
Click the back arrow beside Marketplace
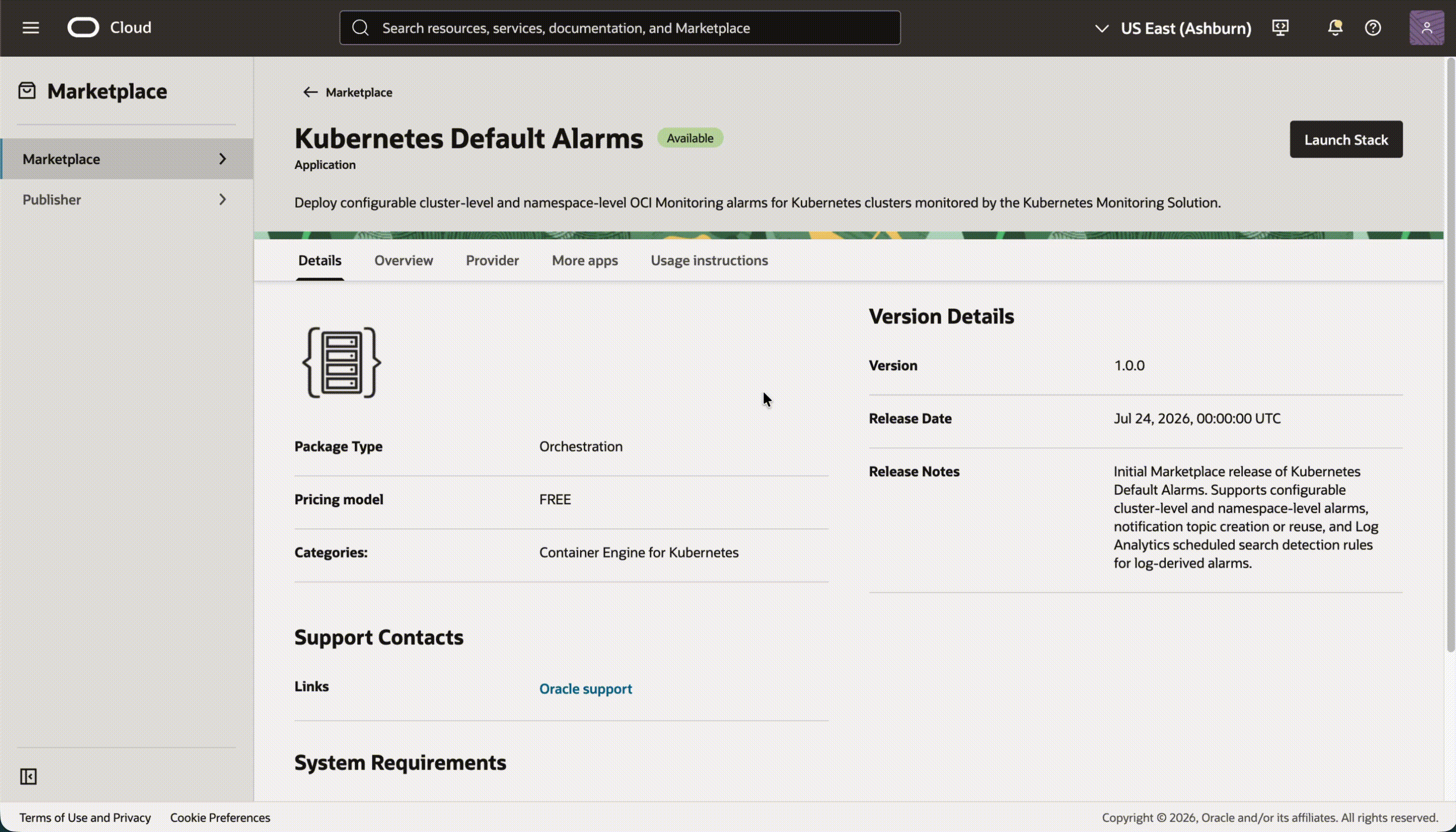coord(310,92)
